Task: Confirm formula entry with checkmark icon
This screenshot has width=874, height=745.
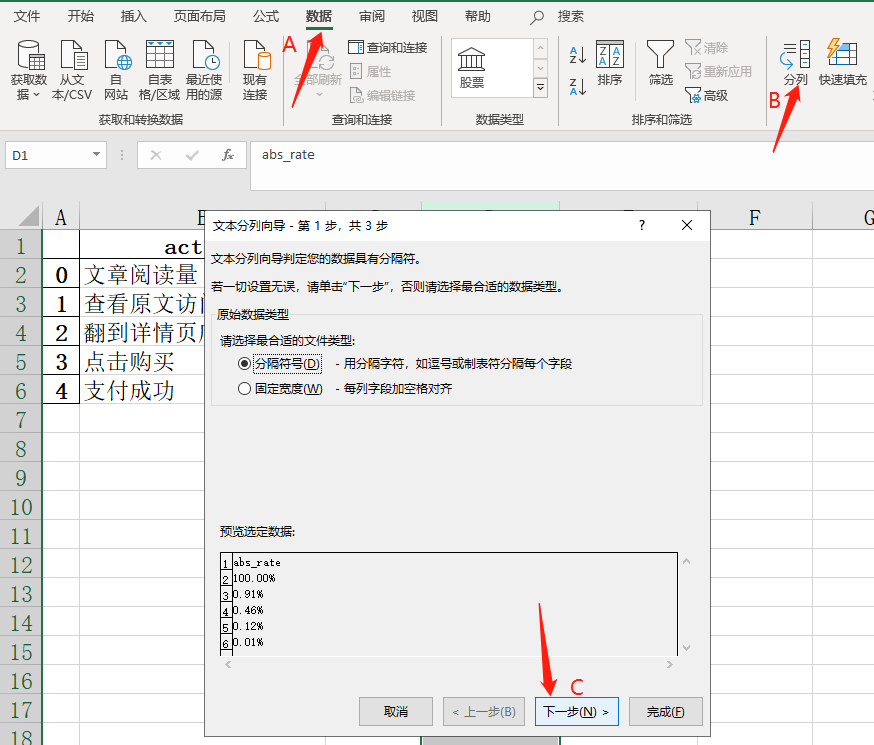Action: [x=192, y=155]
